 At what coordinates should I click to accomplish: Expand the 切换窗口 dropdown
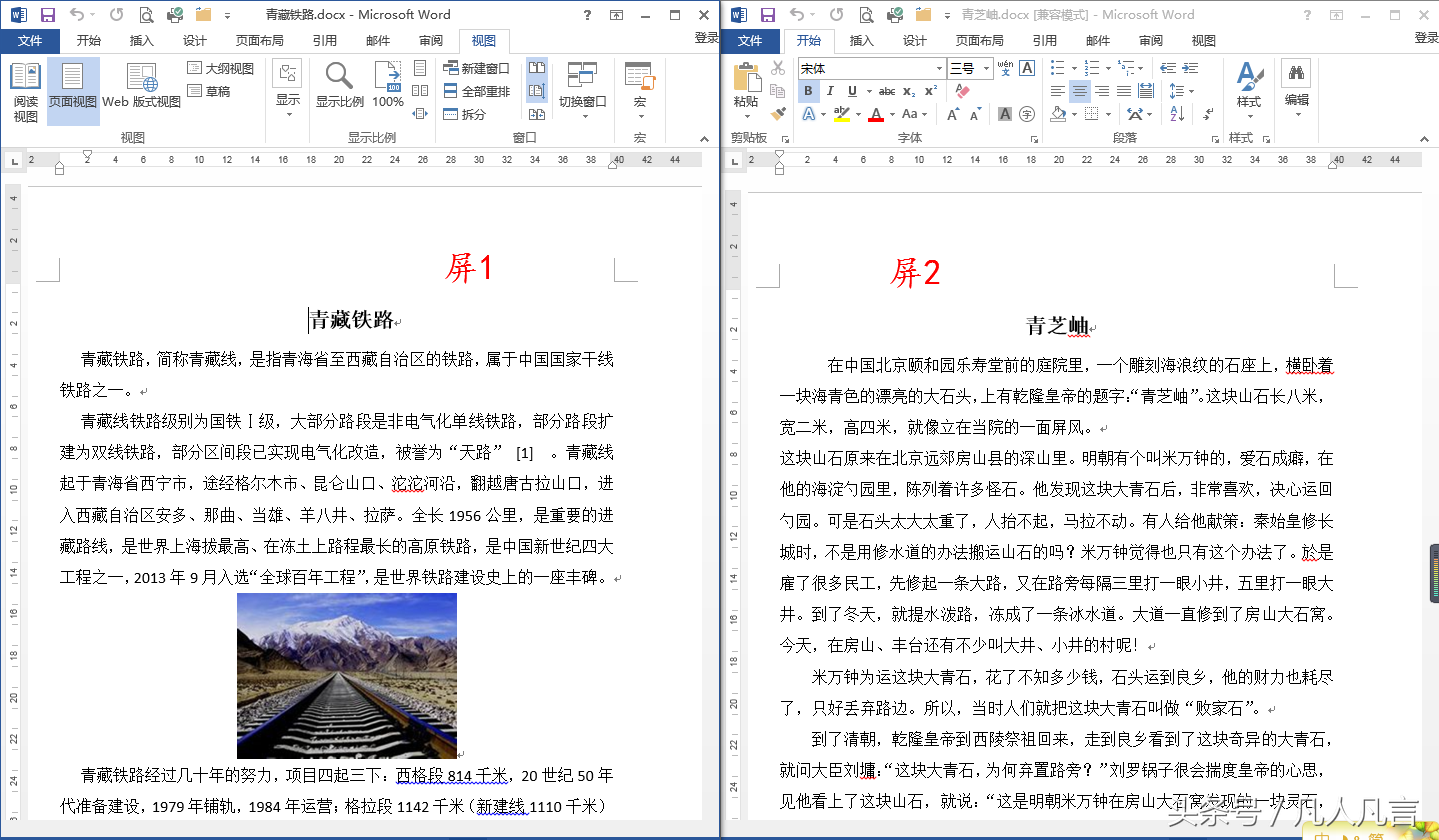(x=583, y=90)
